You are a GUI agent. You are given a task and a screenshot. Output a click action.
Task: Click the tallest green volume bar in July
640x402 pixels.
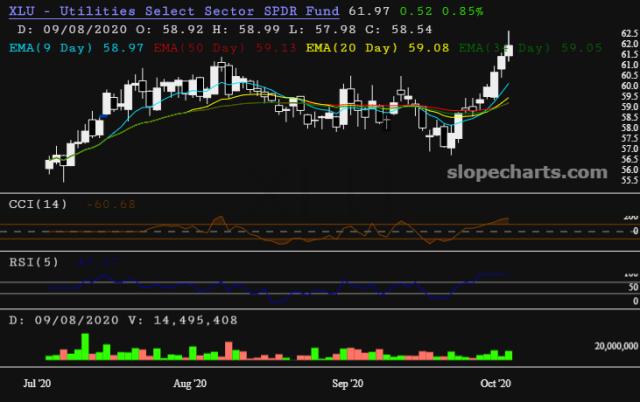pos(84,345)
